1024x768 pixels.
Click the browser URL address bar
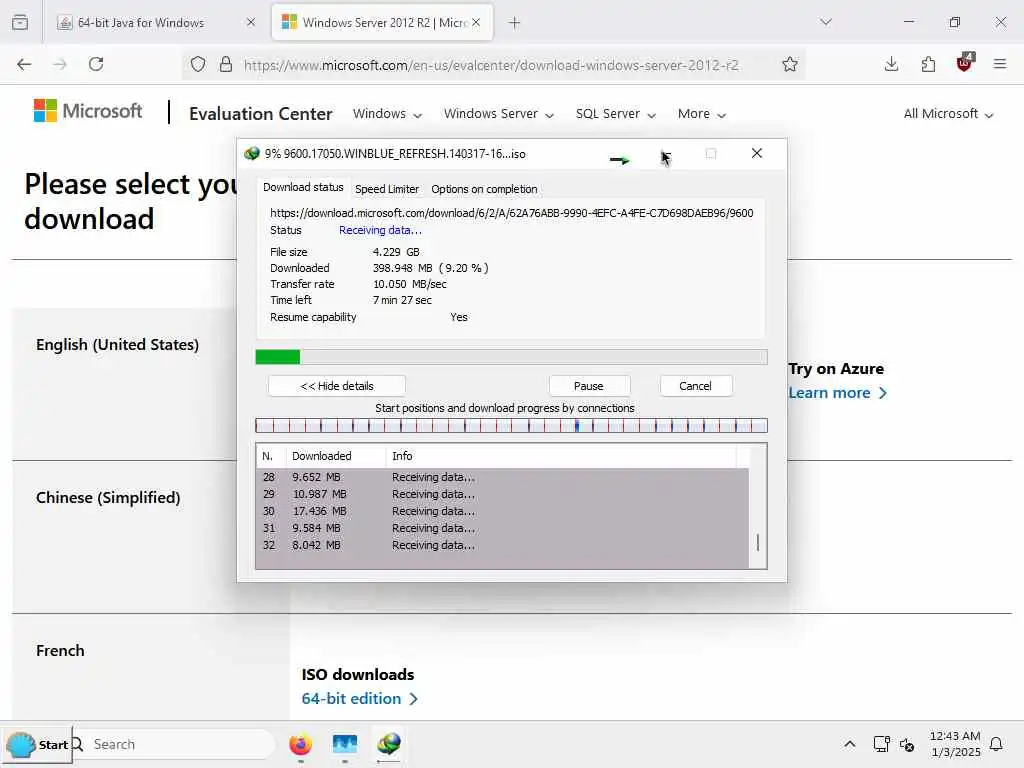click(x=491, y=65)
